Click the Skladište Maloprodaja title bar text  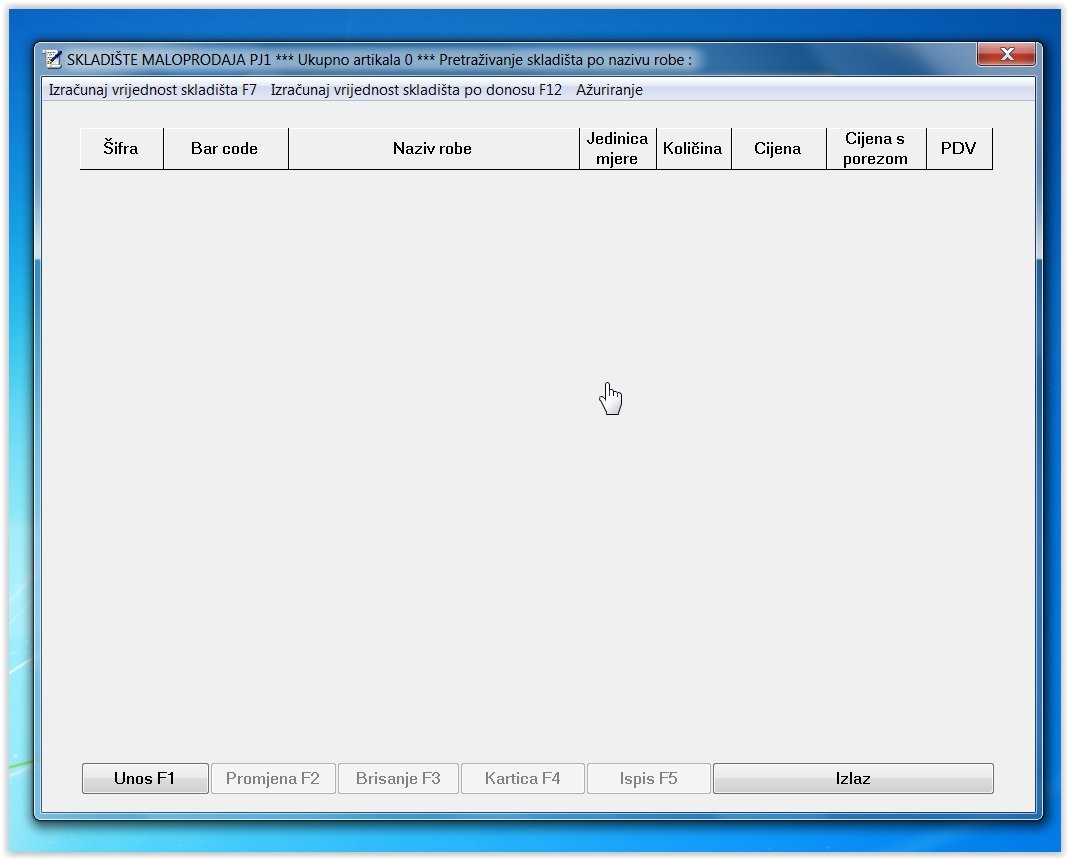click(379, 60)
